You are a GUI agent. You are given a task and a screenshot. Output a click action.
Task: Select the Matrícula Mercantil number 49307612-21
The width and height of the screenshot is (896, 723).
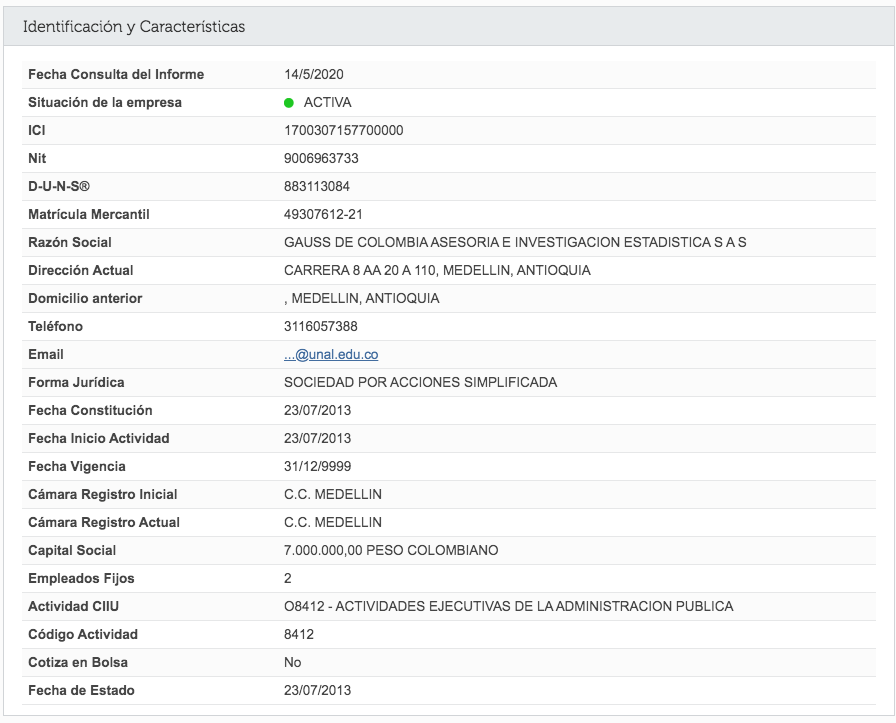pos(323,214)
